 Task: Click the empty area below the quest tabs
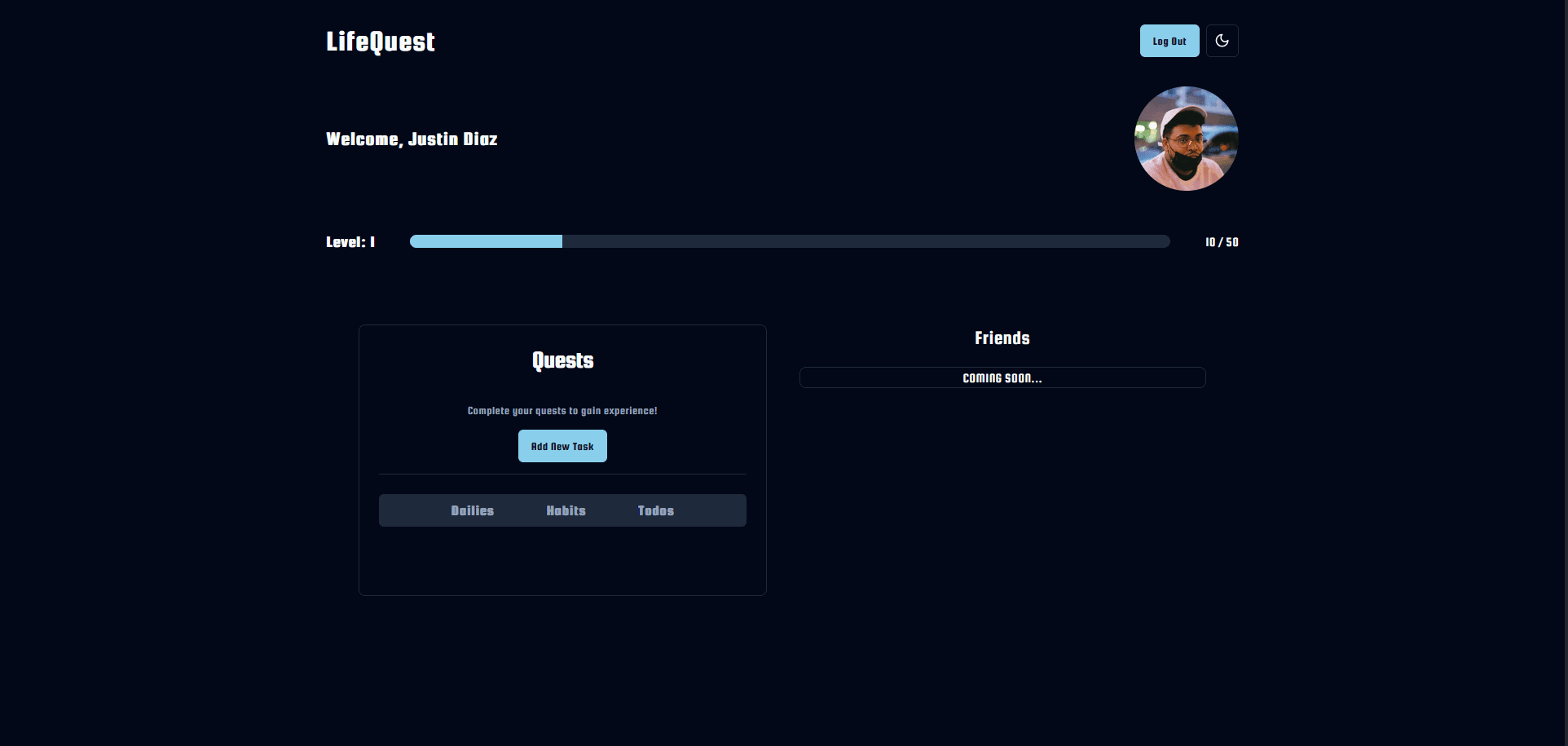(x=562, y=561)
